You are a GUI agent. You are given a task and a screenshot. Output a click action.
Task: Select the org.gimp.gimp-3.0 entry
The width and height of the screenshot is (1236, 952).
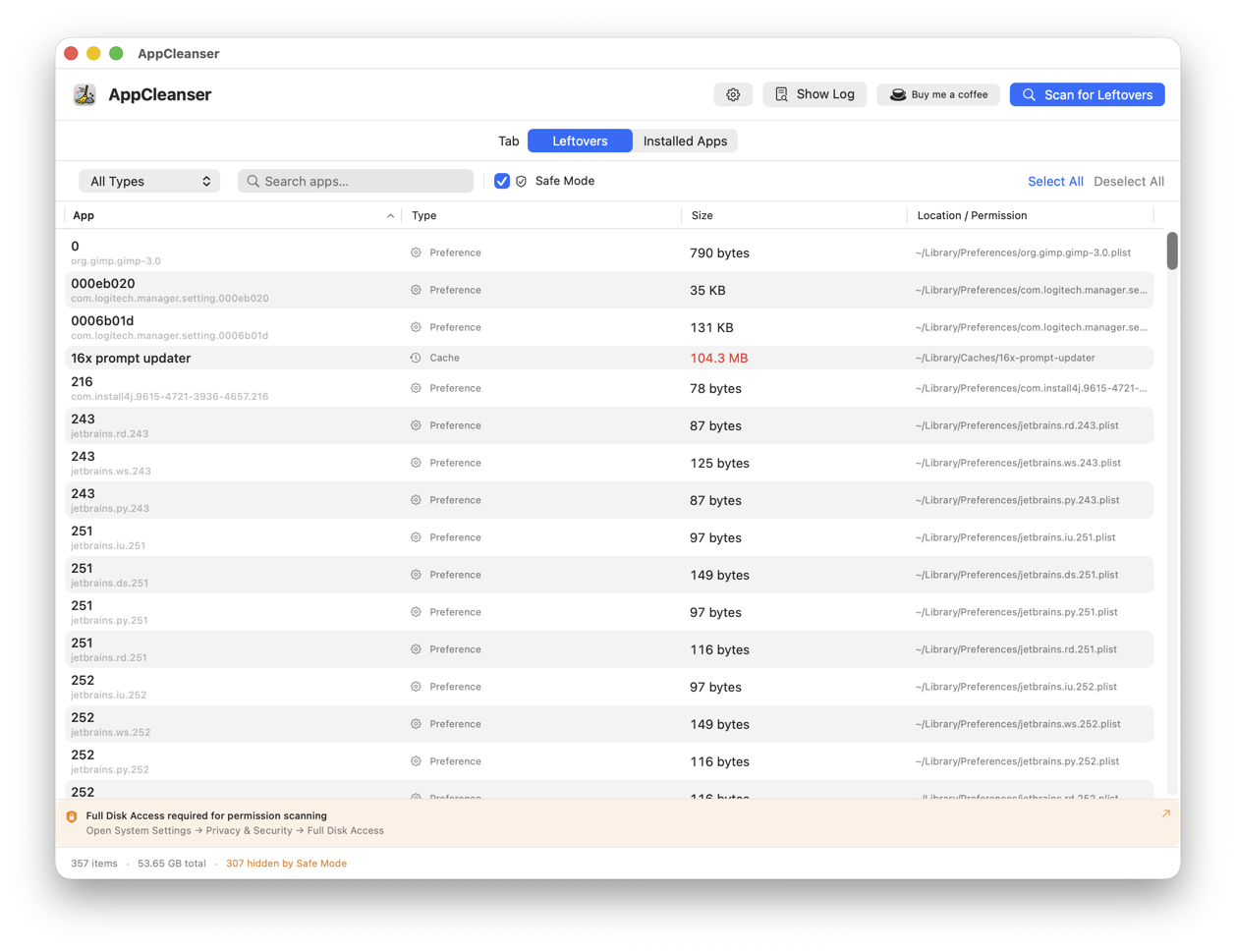(609, 252)
